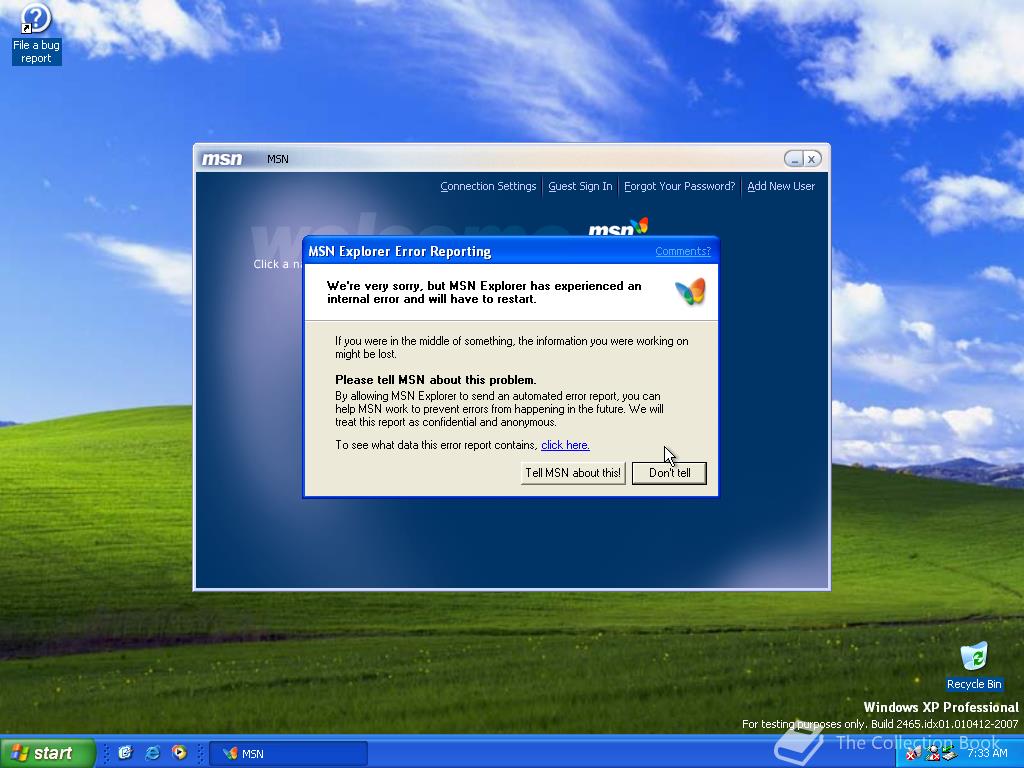Click the 7:33 AM system clock
Viewport: 1024px width, 768px height.
987,753
